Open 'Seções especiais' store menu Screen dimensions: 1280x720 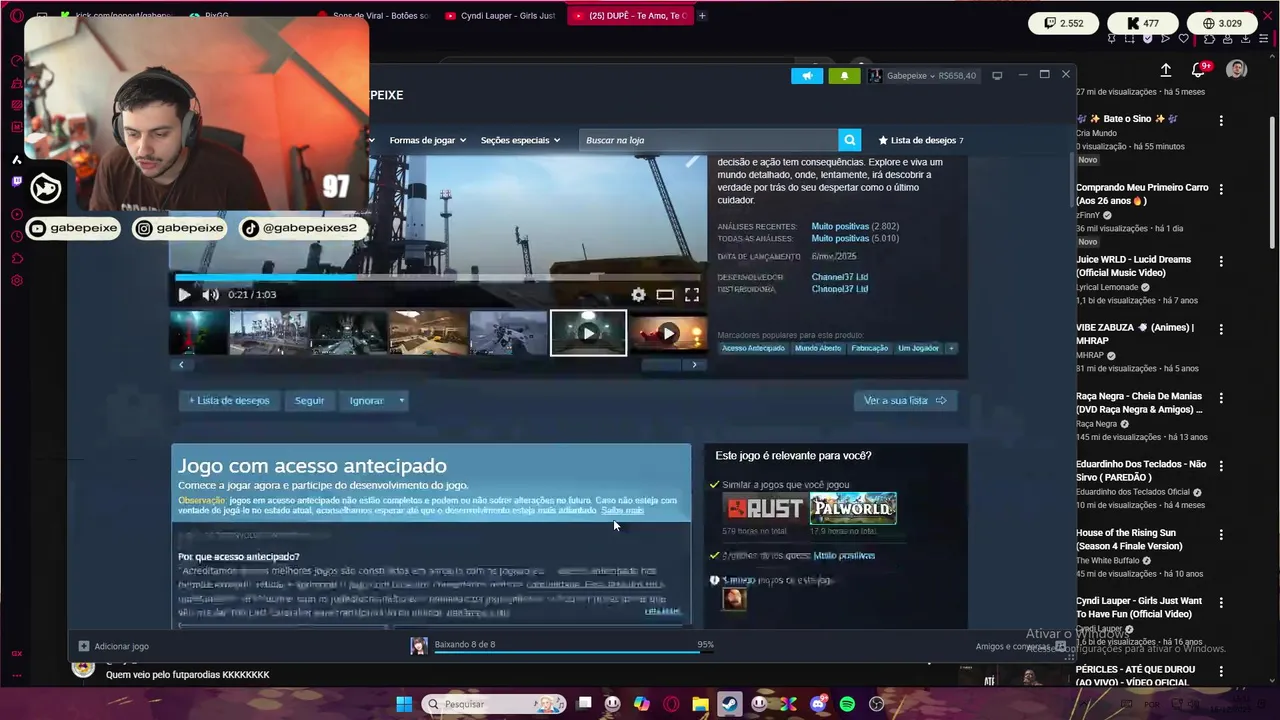[x=520, y=140]
